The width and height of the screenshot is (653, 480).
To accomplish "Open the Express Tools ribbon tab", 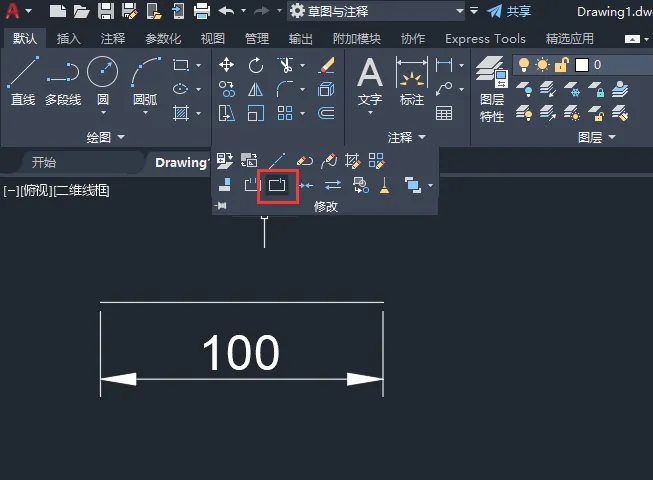I will click(485, 39).
